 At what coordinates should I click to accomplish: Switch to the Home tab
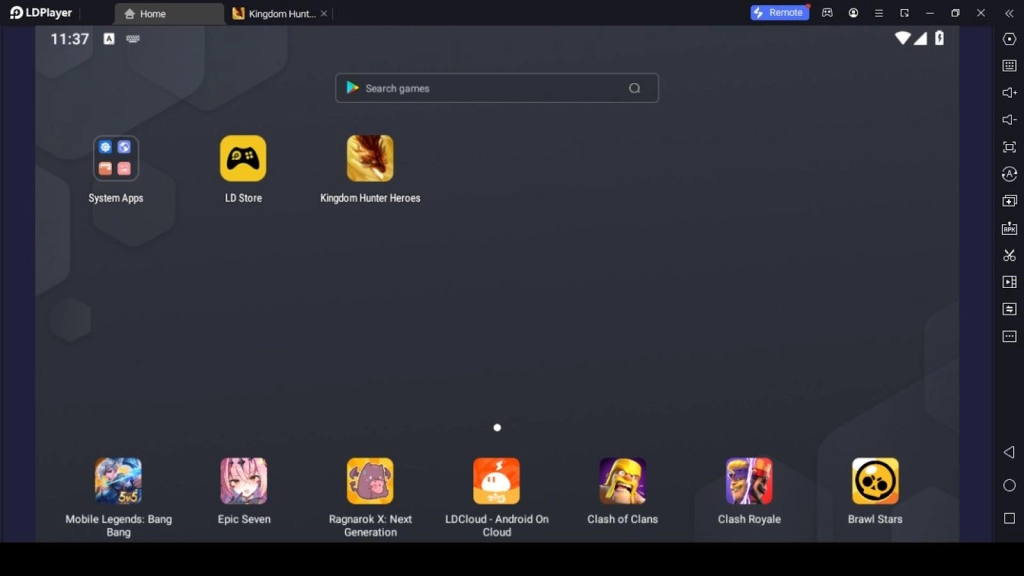pos(169,14)
